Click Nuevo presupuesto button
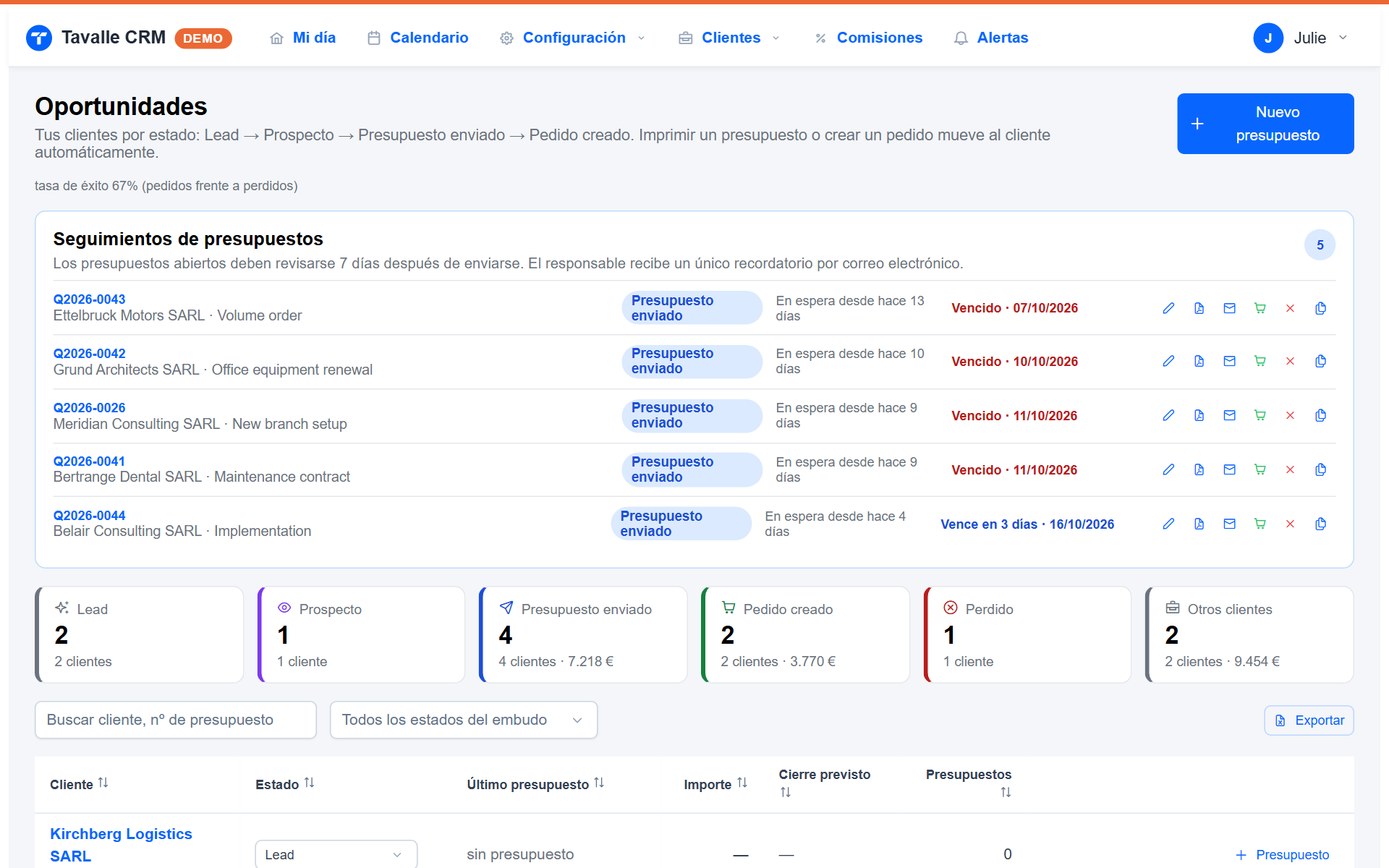Screen dimensions: 1389x868 pos(1265,124)
